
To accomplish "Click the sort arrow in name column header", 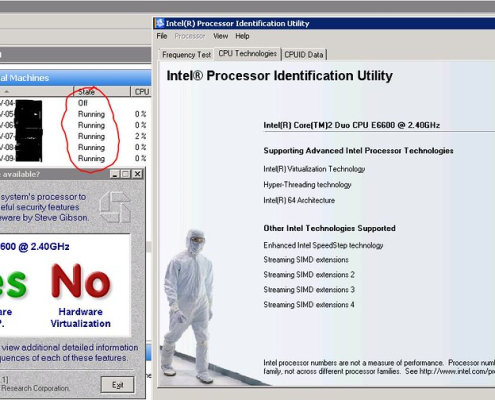I will click(x=7, y=91).
